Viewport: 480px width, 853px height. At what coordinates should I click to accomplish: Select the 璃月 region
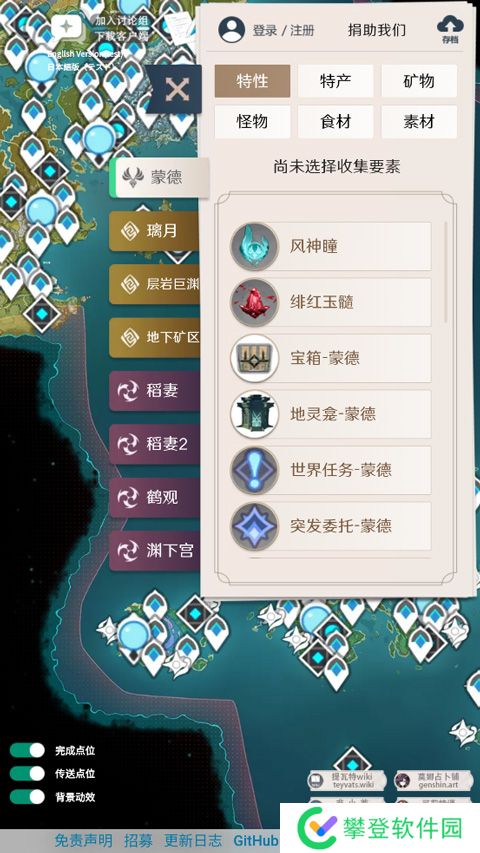point(154,231)
